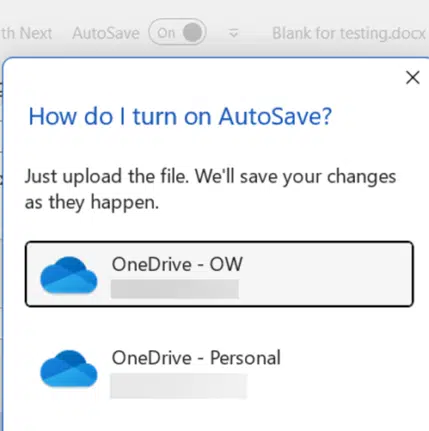The height and width of the screenshot is (431, 429).
Task: Click the redacted account under OneDrive - Personal
Action: pyautogui.click(x=179, y=386)
